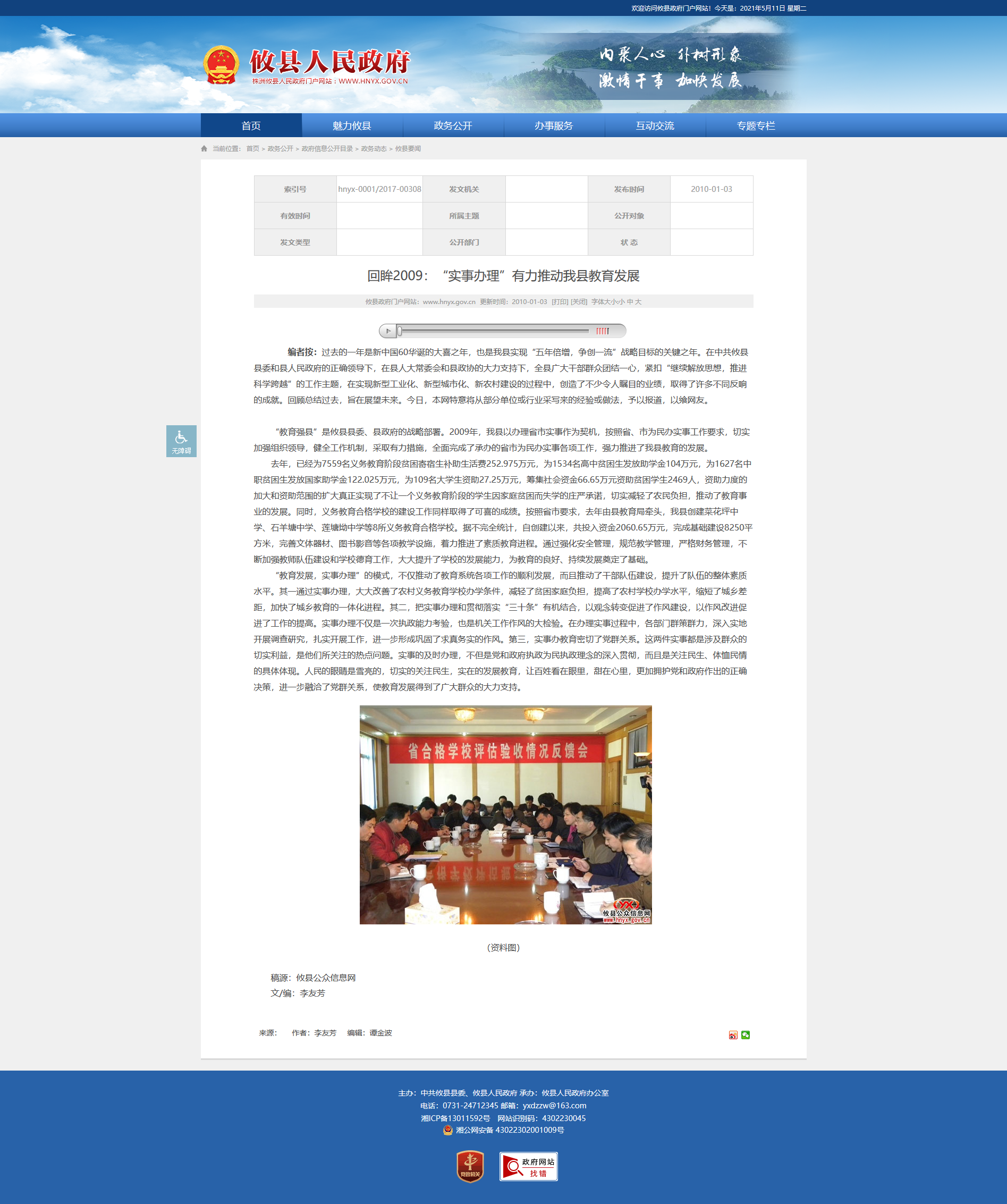Click the national emblem logo in header

click(221, 65)
